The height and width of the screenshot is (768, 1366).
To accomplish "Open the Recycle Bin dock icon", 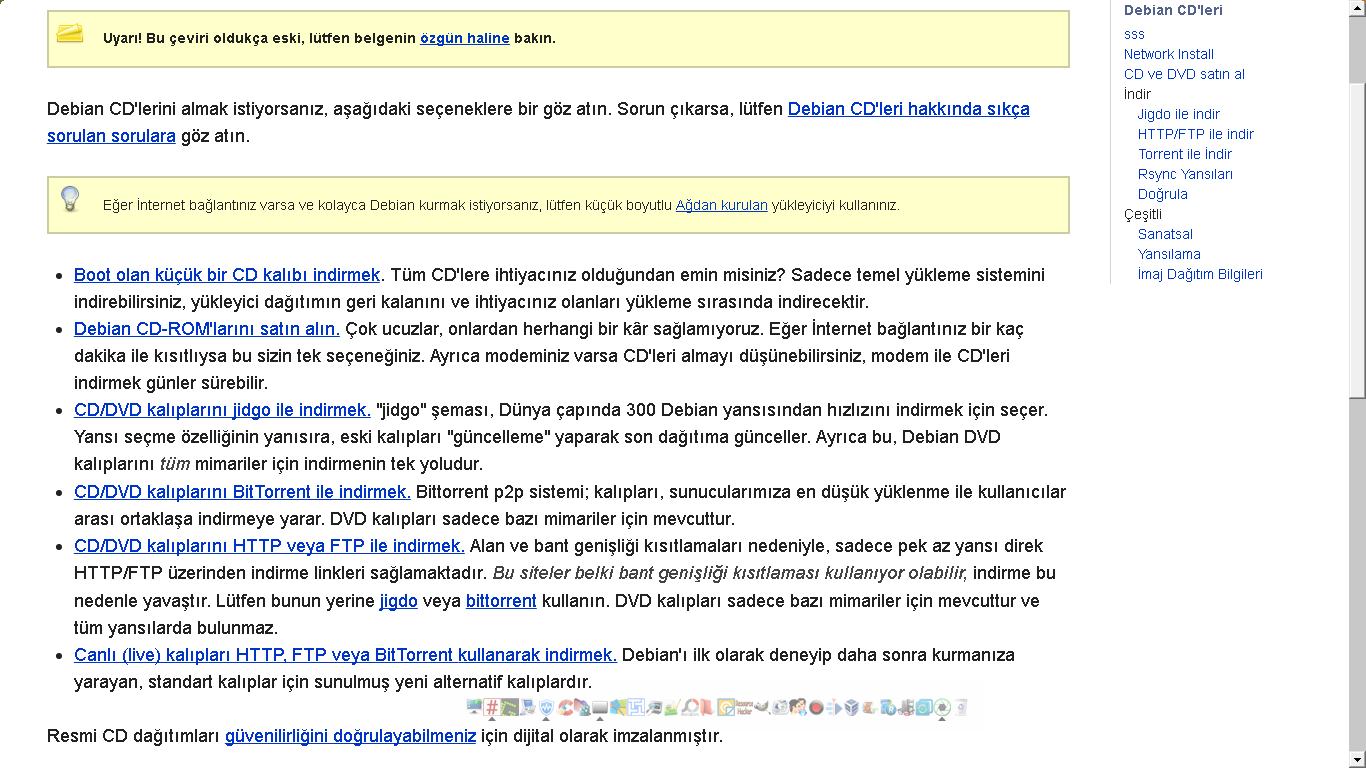I will click(x=961, y=707).
